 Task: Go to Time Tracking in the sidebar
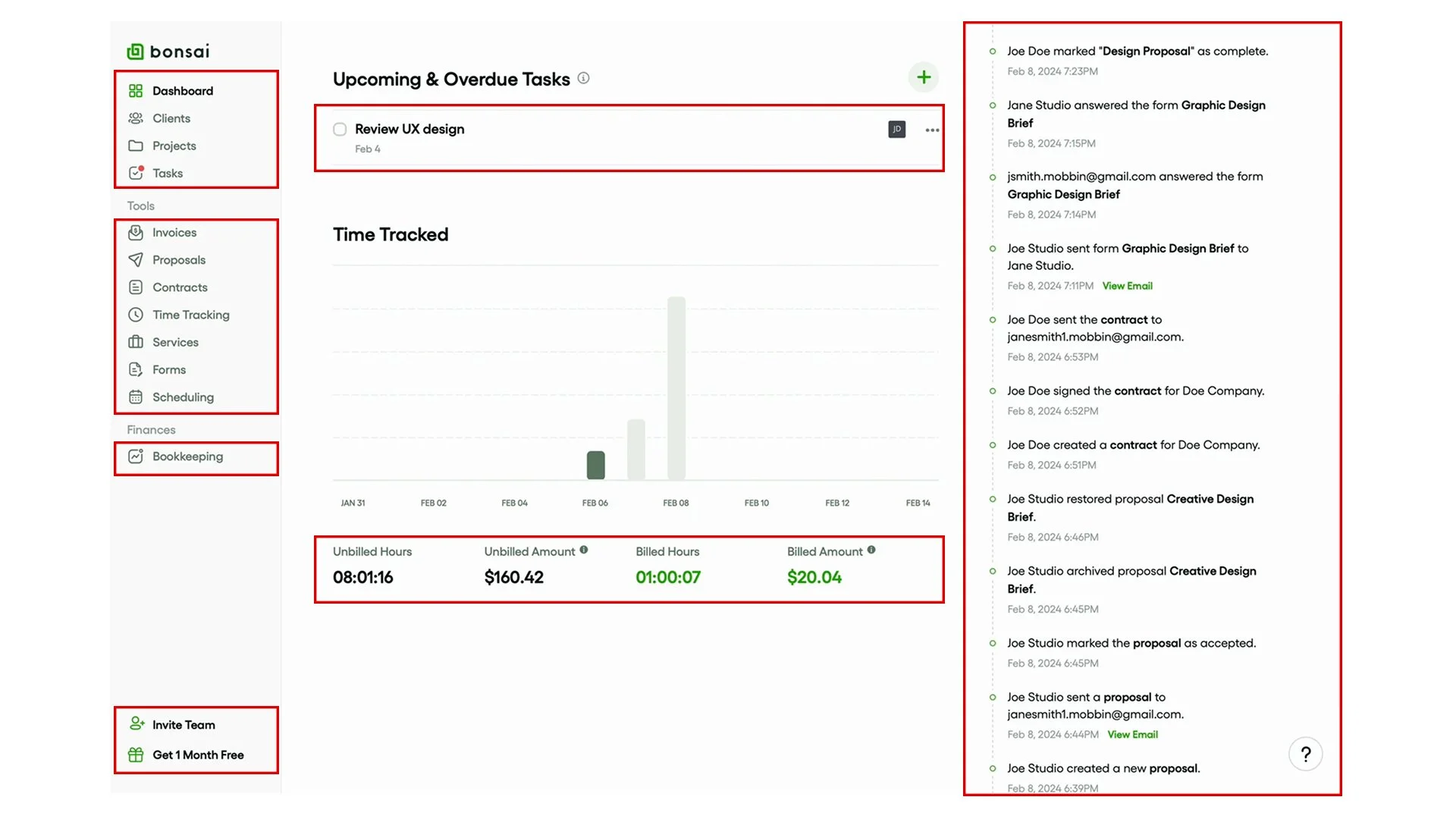click(190, 315)
